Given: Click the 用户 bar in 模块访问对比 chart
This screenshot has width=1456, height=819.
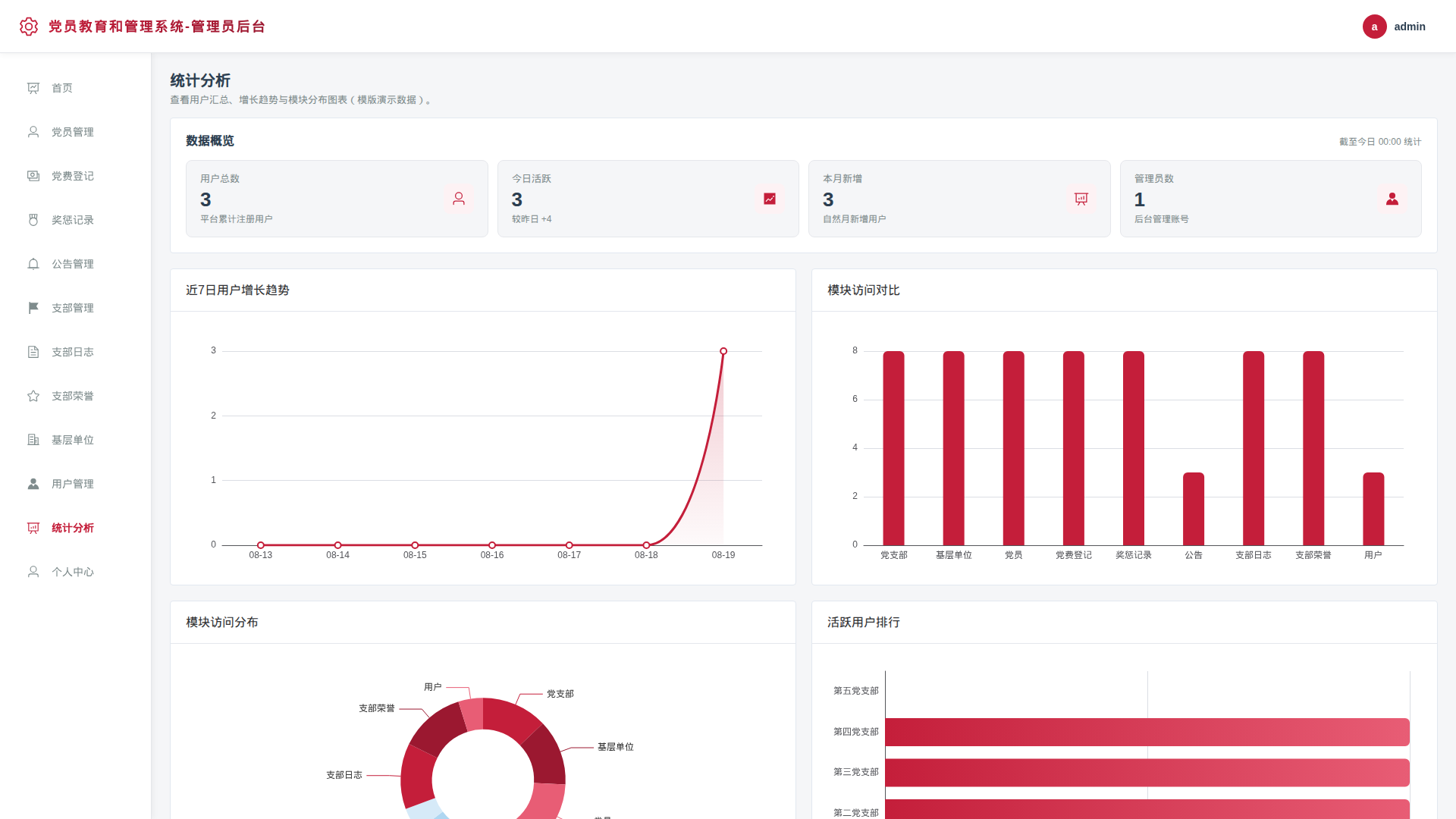Looking at the screenshot, I should 1373,509.
